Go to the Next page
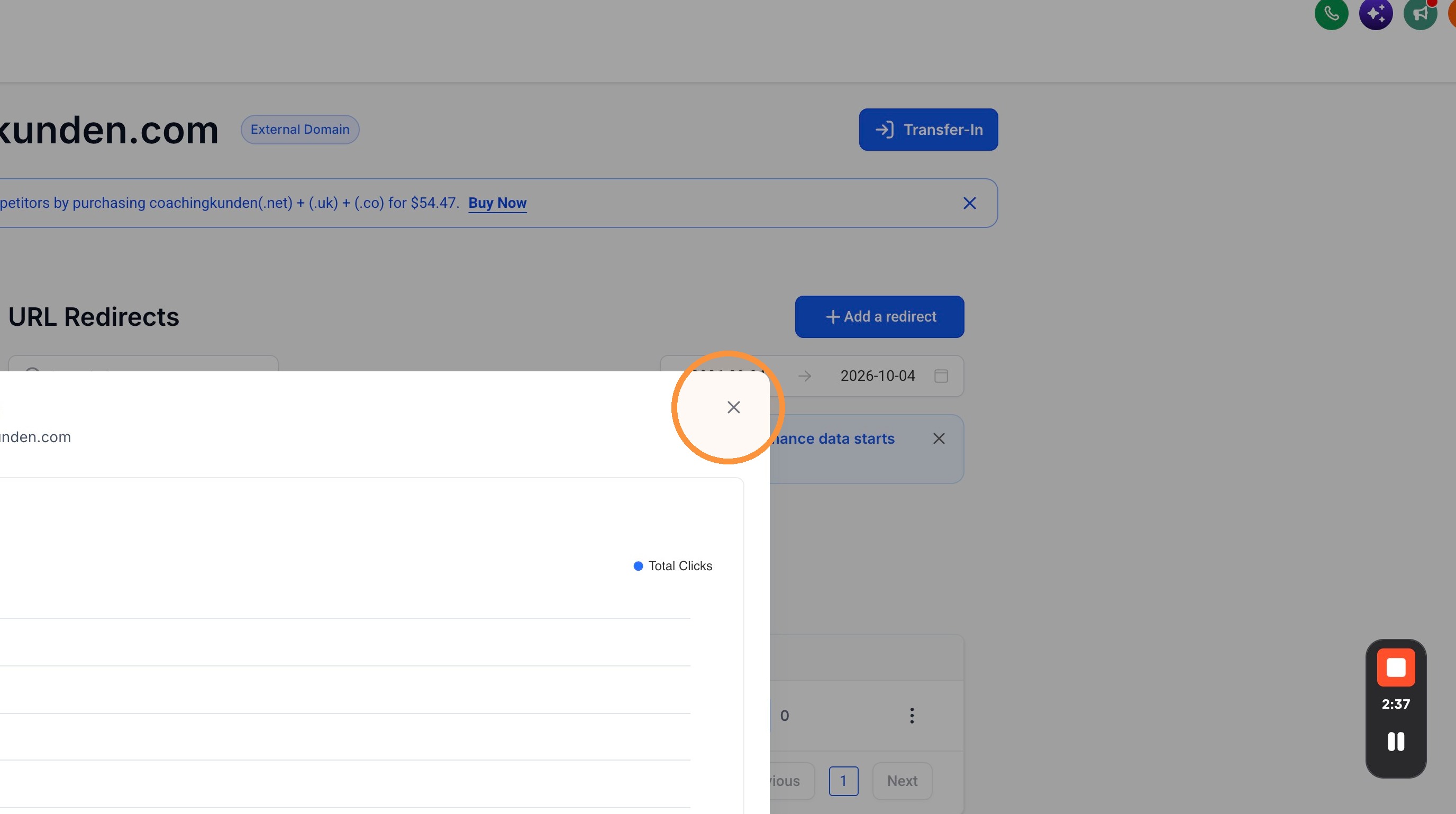Viewport: 1456px width, 814px height. 902,781
